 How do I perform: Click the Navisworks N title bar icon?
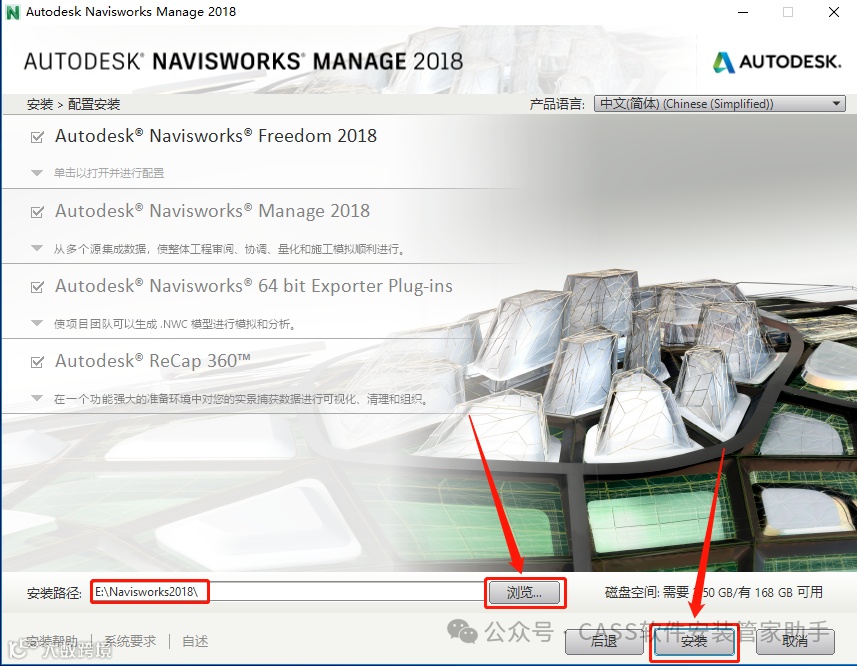(12, 12)
